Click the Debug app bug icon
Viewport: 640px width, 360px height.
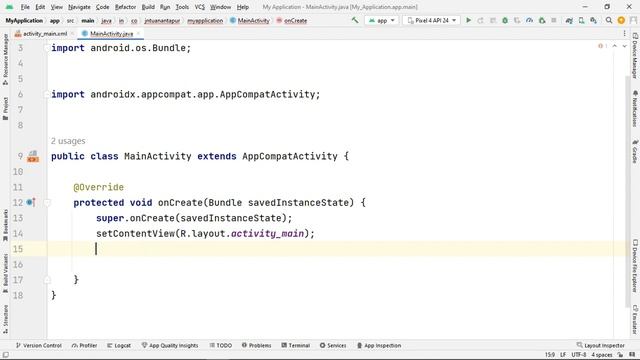[505, 20]
